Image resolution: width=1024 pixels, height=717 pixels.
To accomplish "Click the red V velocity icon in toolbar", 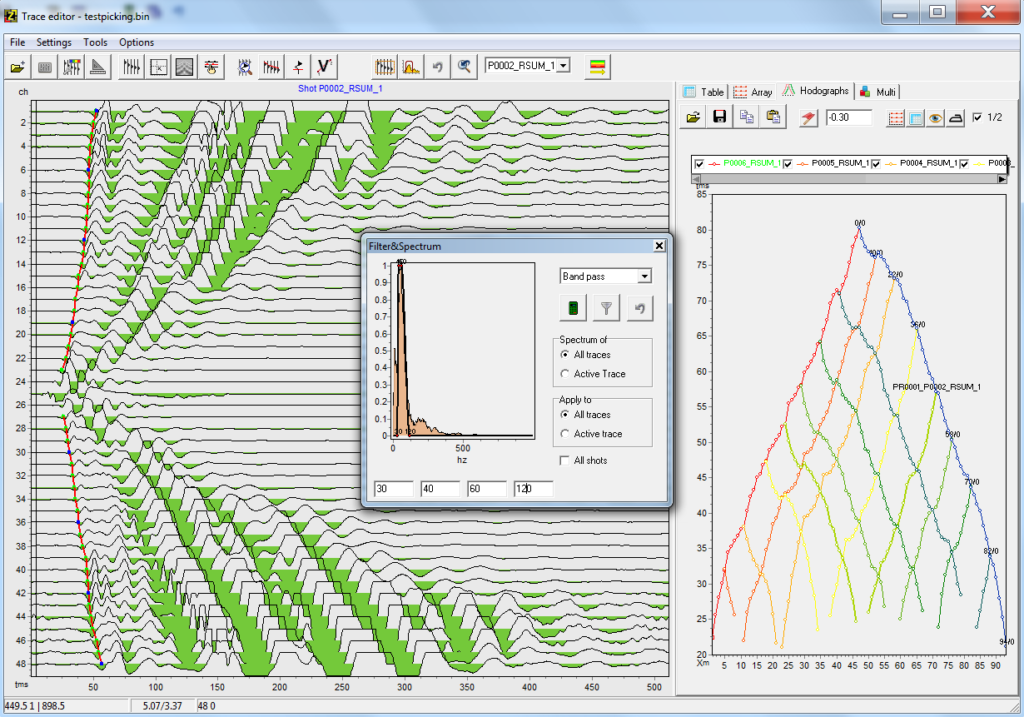I will (324, 67).
